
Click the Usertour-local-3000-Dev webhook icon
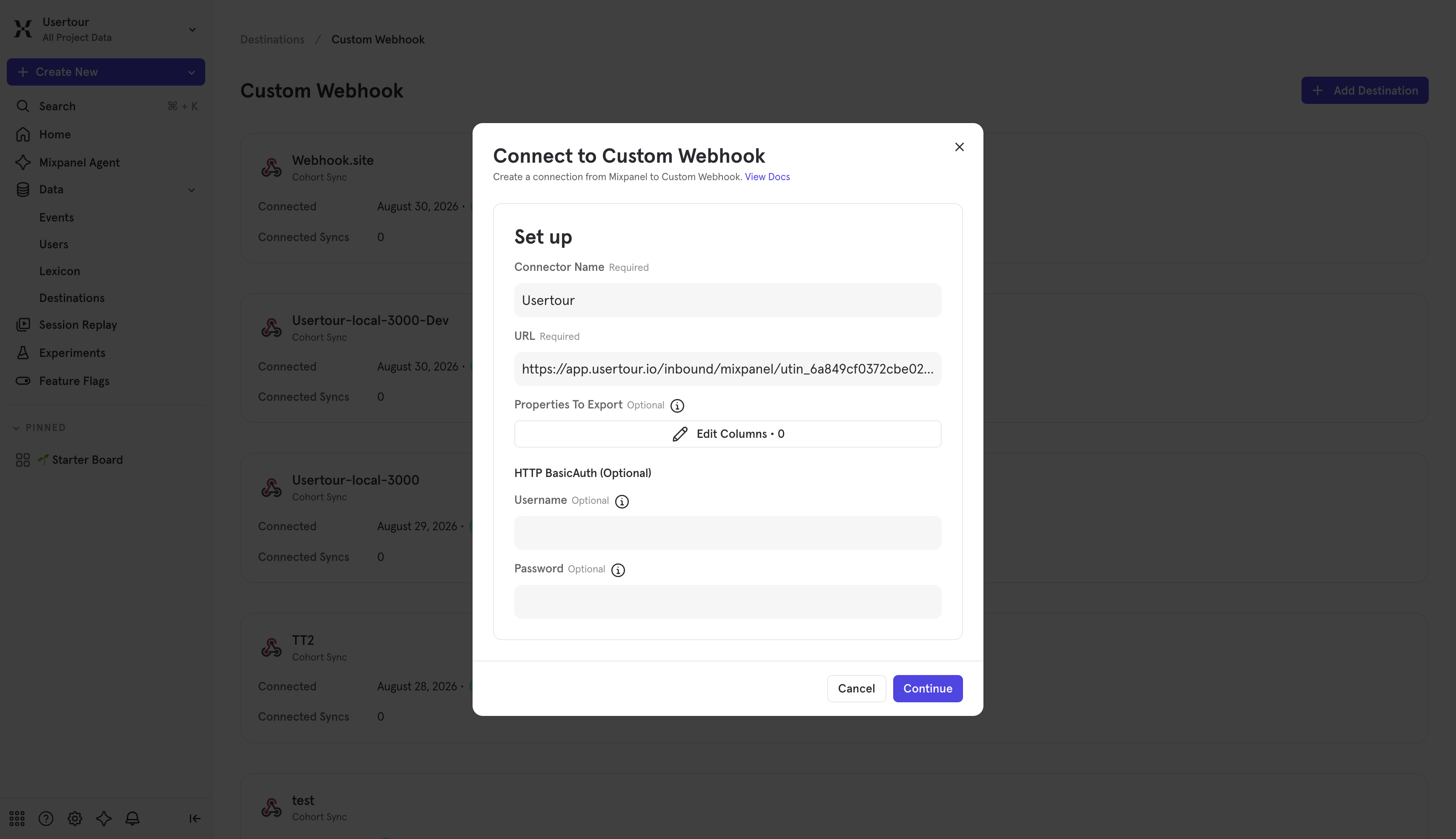(271, 328)
